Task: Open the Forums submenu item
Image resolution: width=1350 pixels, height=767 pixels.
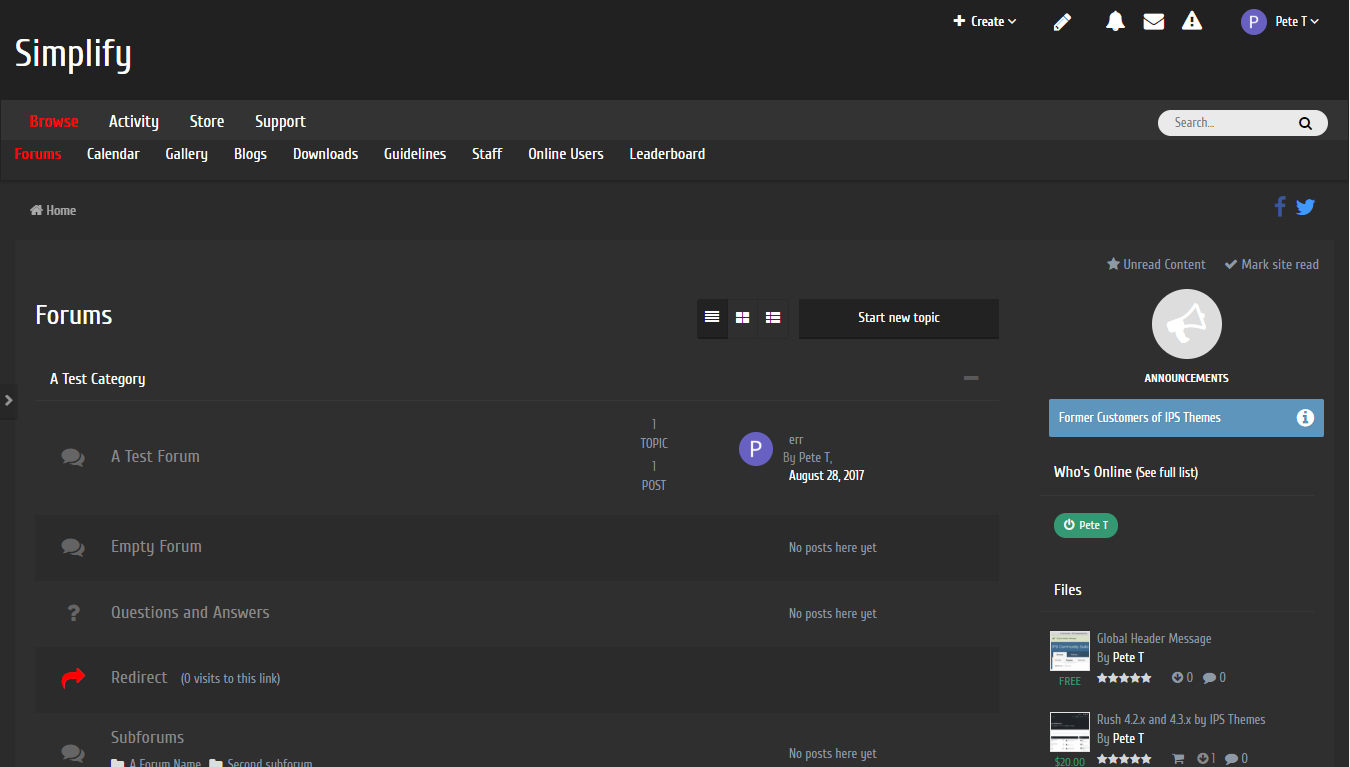Action: pos(38,154)
